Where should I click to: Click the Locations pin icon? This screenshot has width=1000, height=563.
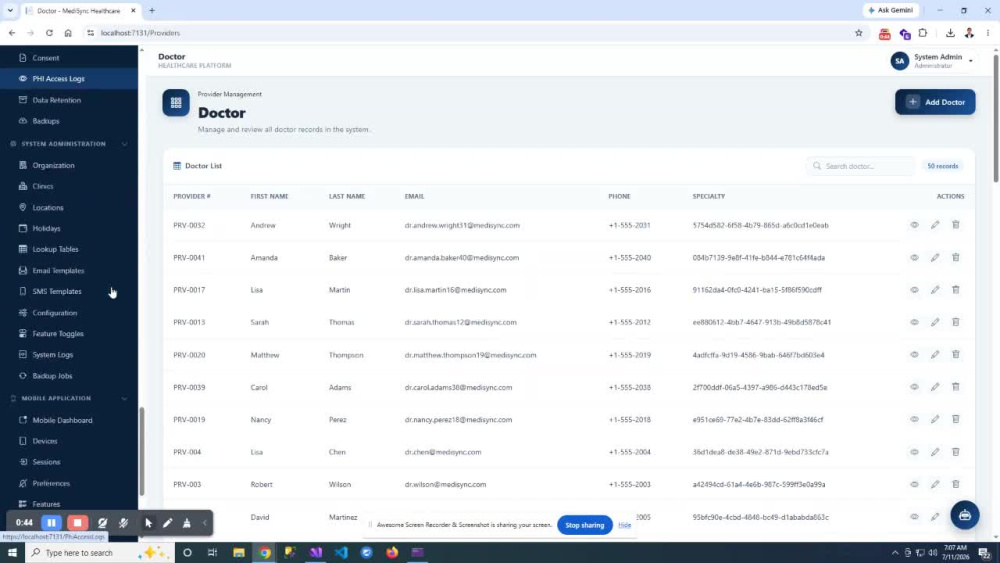[x=23, y=207]
